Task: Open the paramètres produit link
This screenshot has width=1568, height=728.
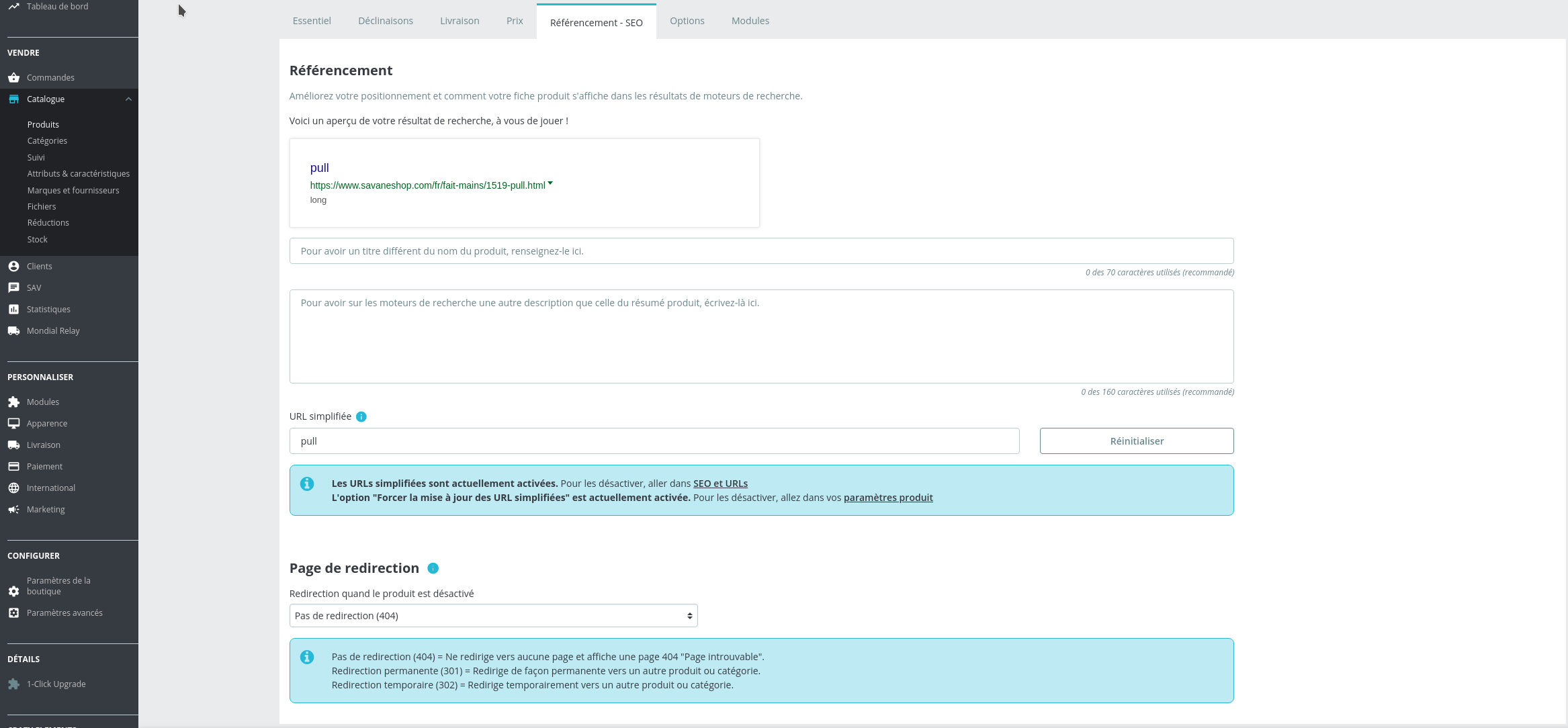Action: (x=887, y=498)
